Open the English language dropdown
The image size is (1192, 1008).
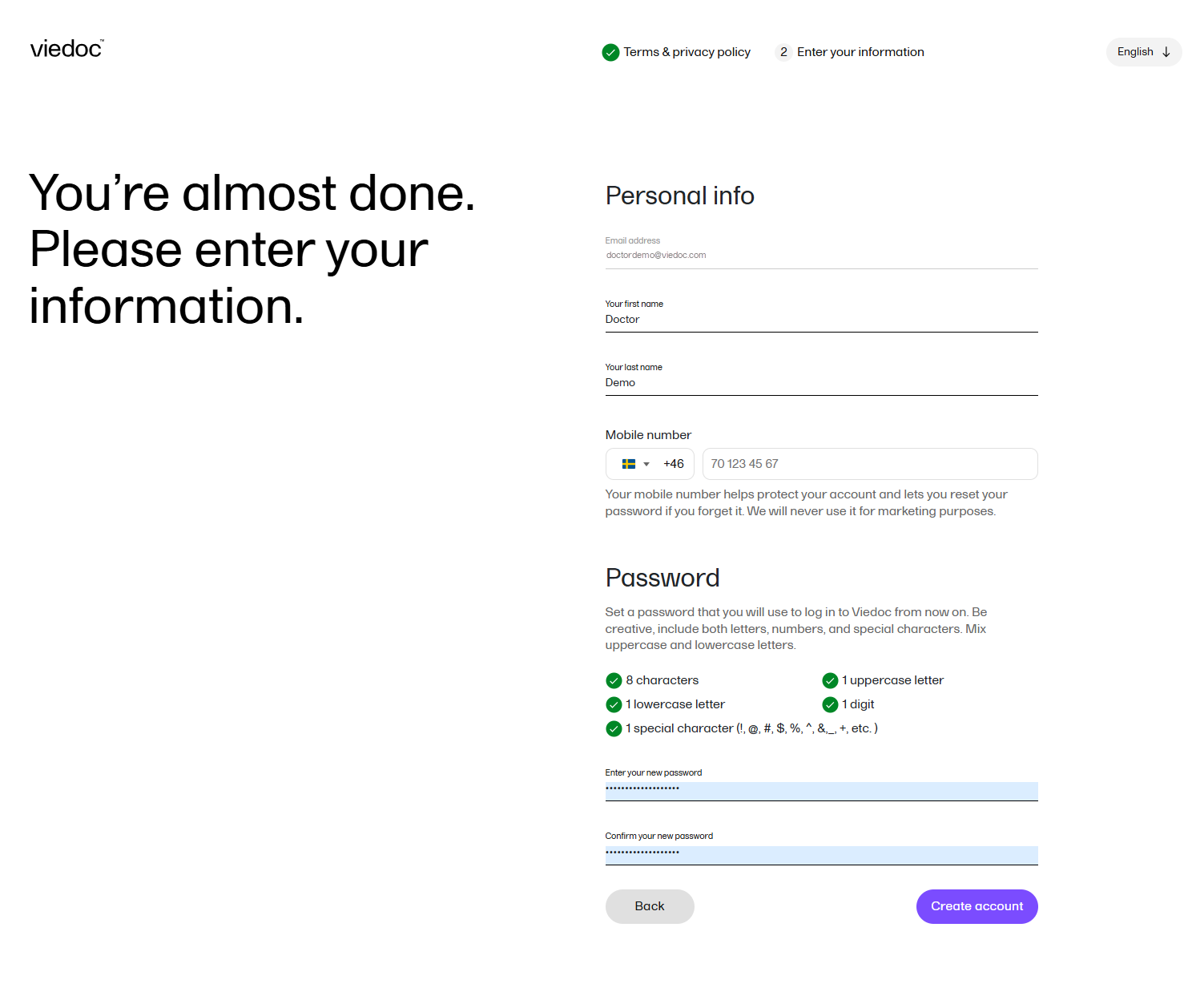coord(1143,52)
